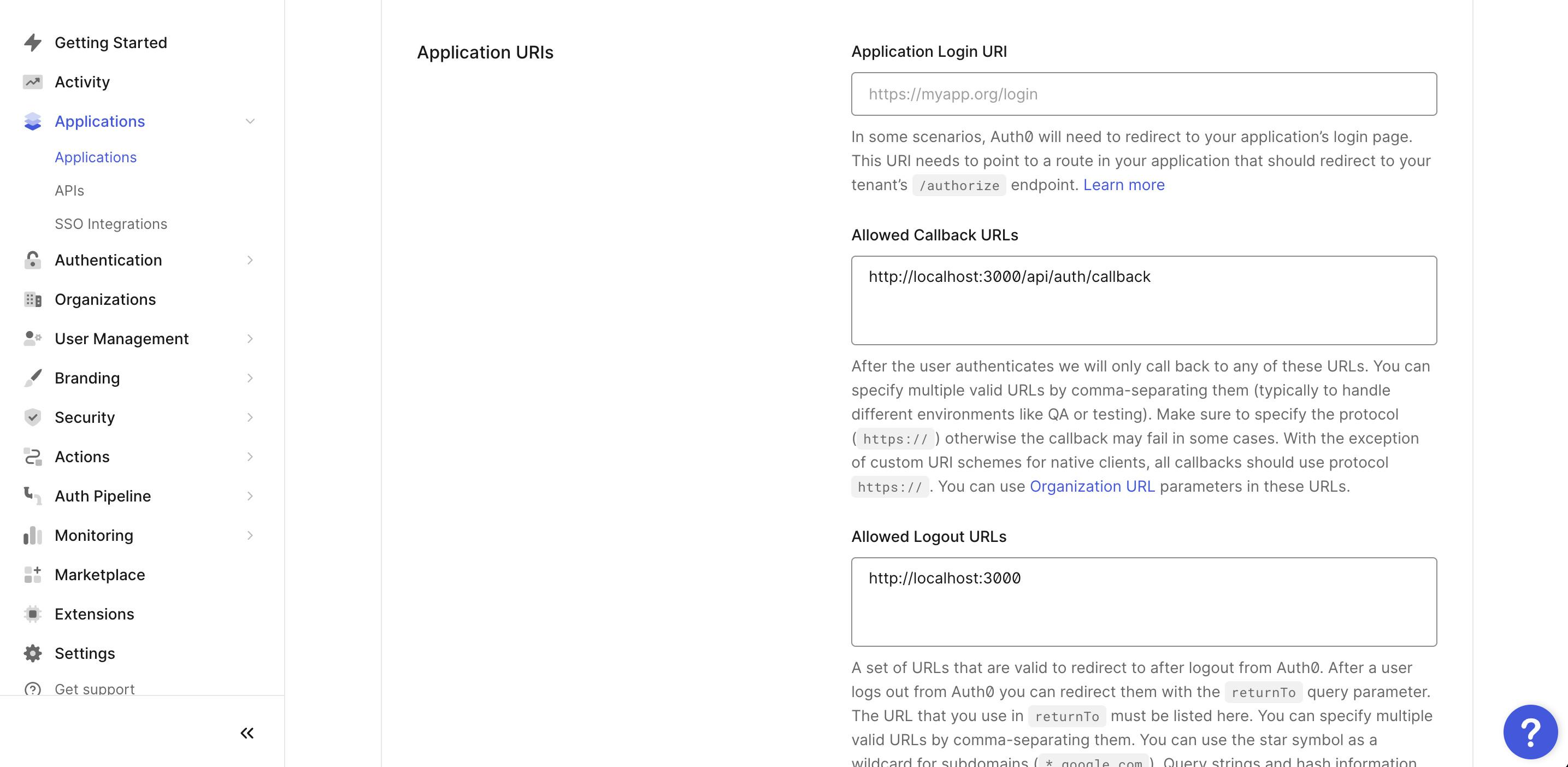Open the Authentication padlock icon
The width and height of the screenshot is (1568, 767).
click(32, 260)
